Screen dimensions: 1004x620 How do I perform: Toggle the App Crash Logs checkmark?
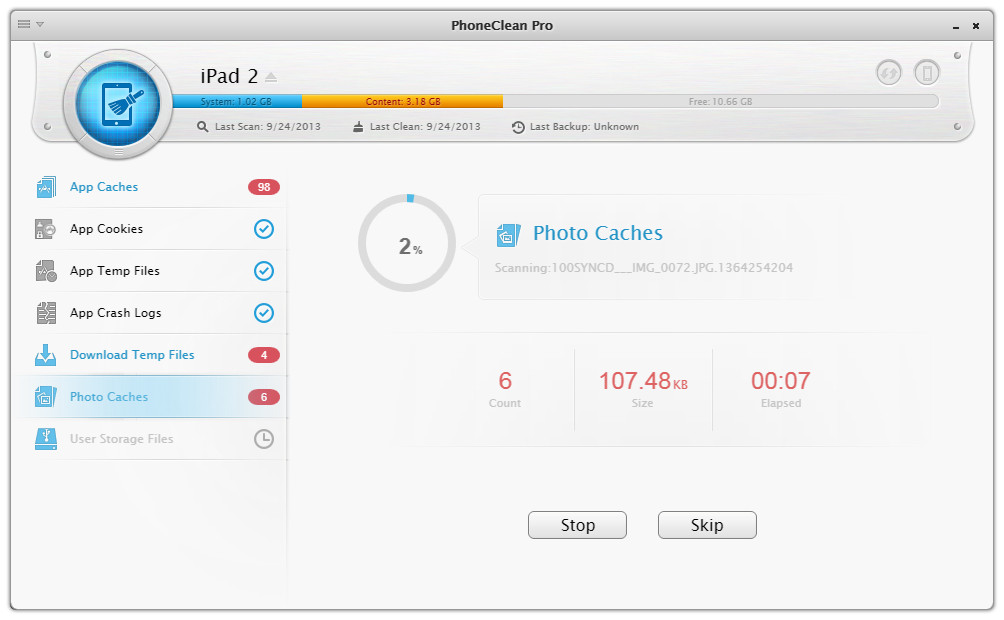(264, 313)
